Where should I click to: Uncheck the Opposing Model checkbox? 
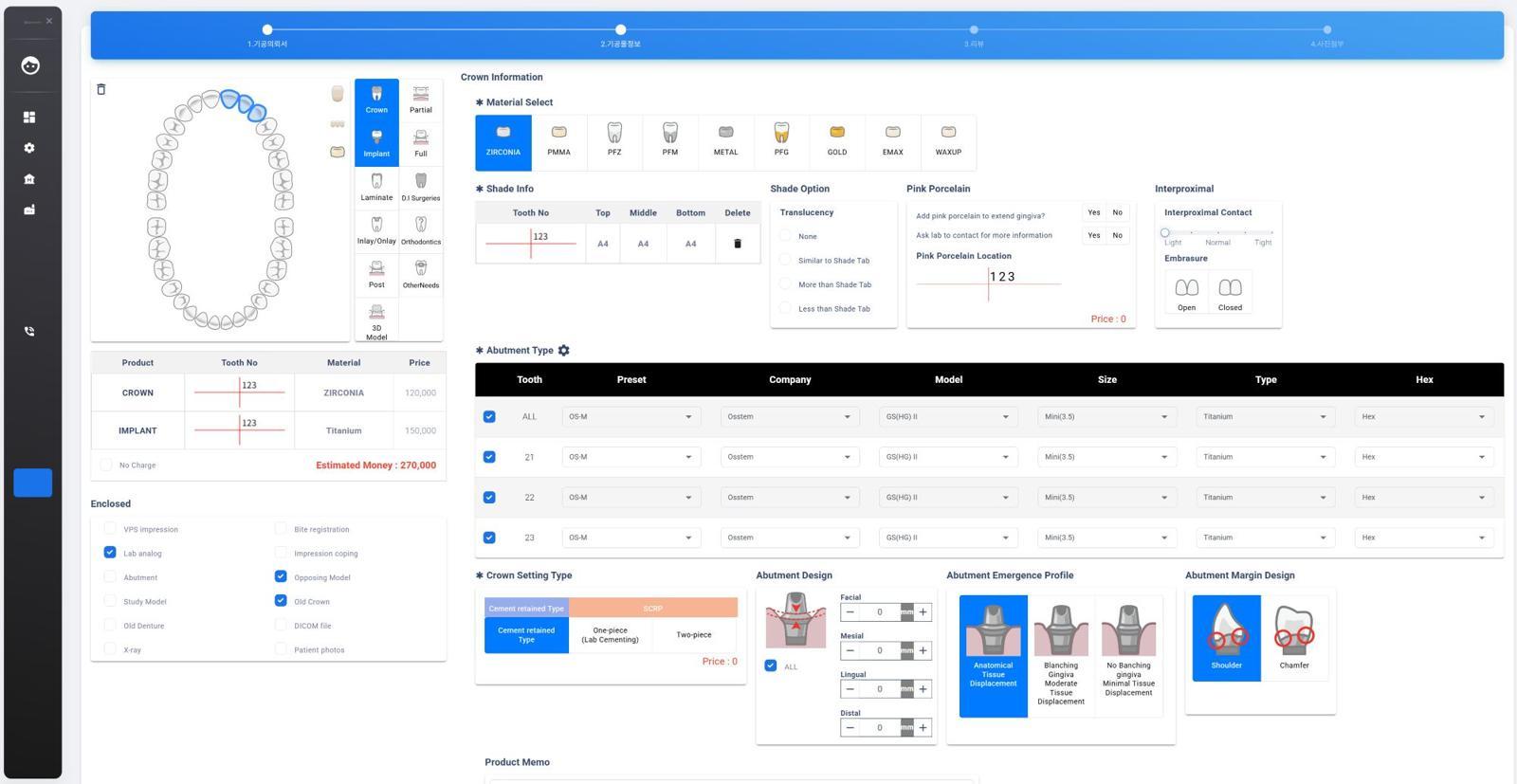[x=281, y=576]
